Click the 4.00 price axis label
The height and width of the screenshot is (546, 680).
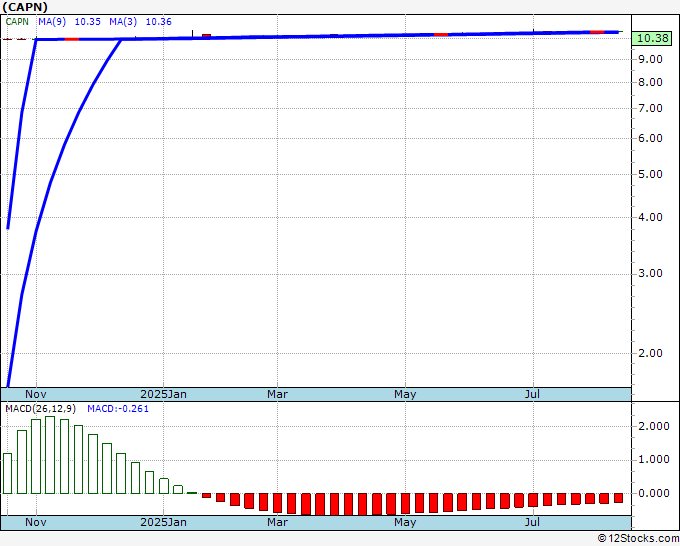pyautogui.click(x=651, y=217)
